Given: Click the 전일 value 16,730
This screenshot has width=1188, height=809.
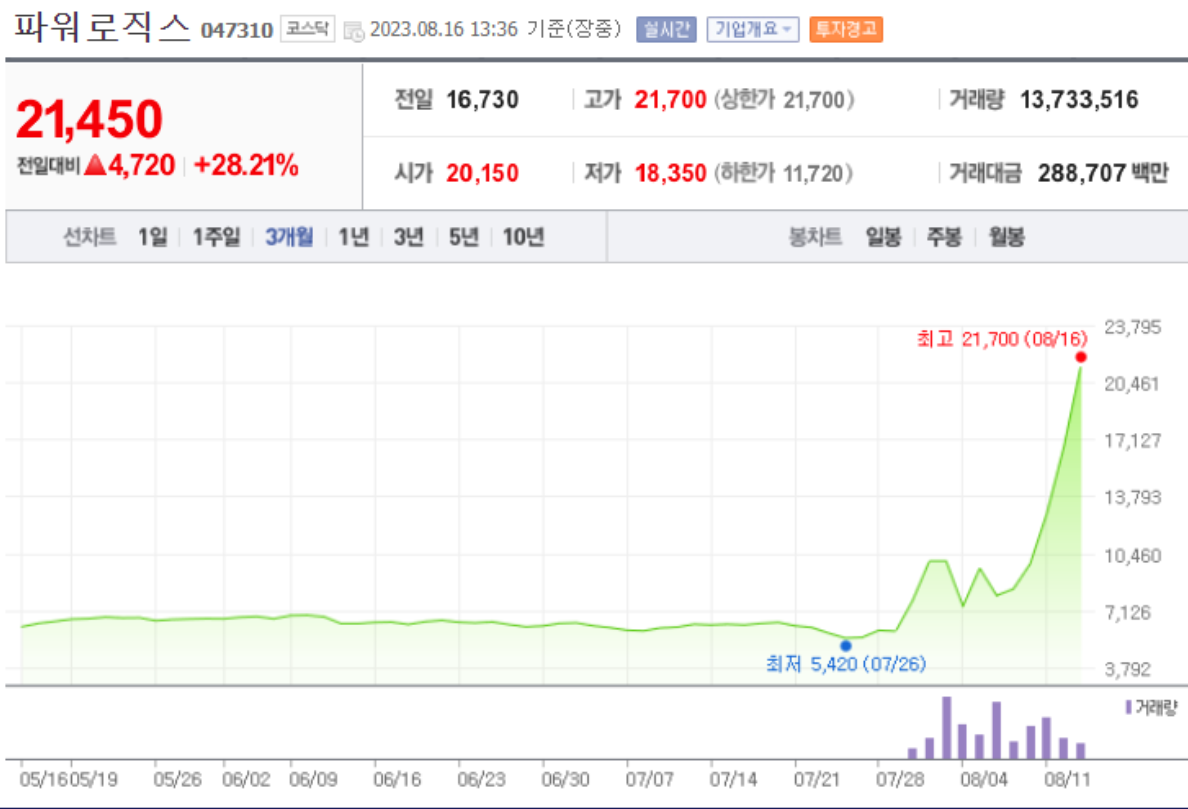Looking at the screenshot, I should coord(482,99).
